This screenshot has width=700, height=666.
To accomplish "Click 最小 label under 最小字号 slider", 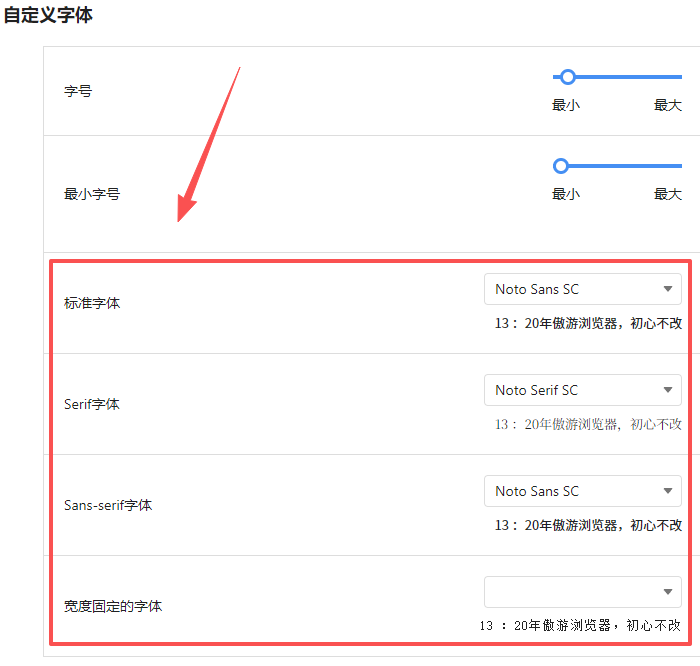I will pos(566,194).
